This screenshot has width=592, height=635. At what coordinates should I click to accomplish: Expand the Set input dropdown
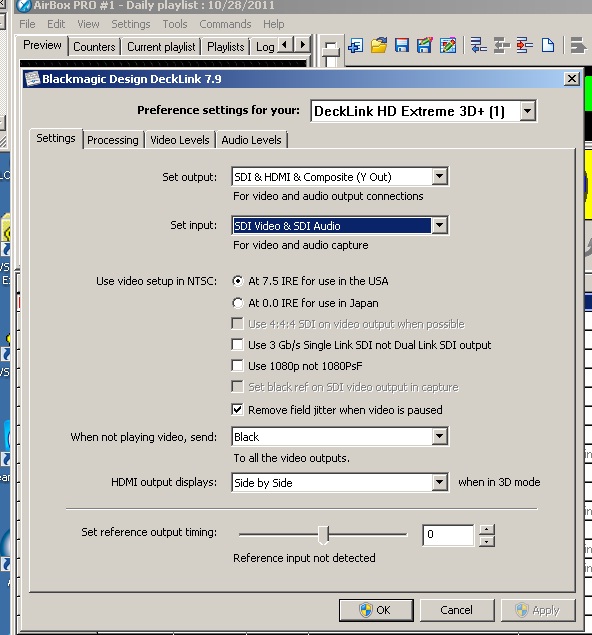pyautogui.click(x=439, y=226)
